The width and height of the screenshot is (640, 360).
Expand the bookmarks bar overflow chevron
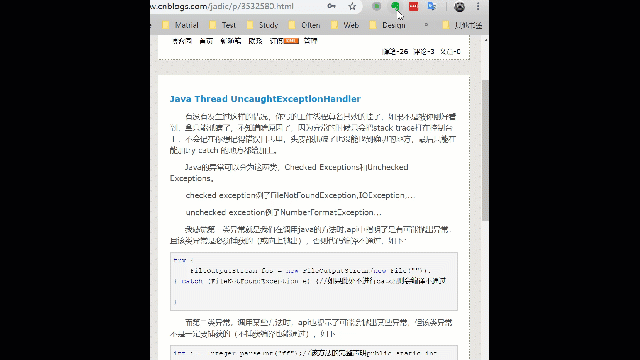(426, 25)
